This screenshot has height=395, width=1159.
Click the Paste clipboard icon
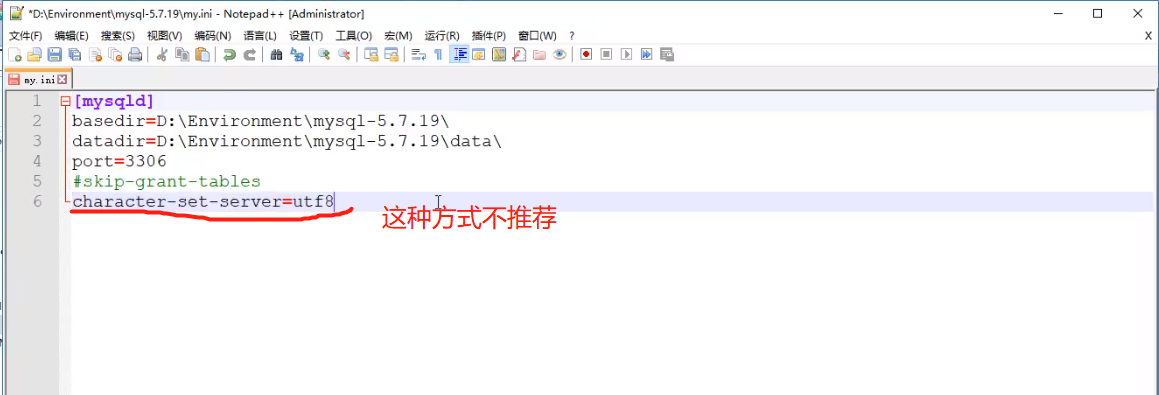click(x=202, y=54)
